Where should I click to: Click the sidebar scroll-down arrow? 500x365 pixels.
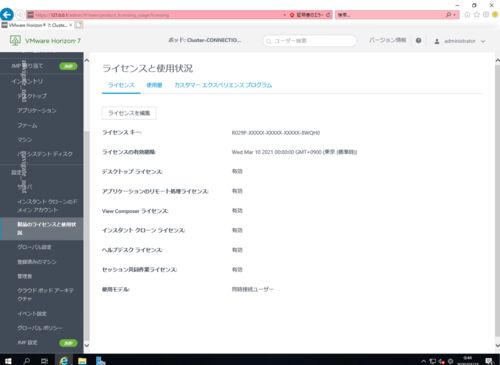(x=87, y=345)
